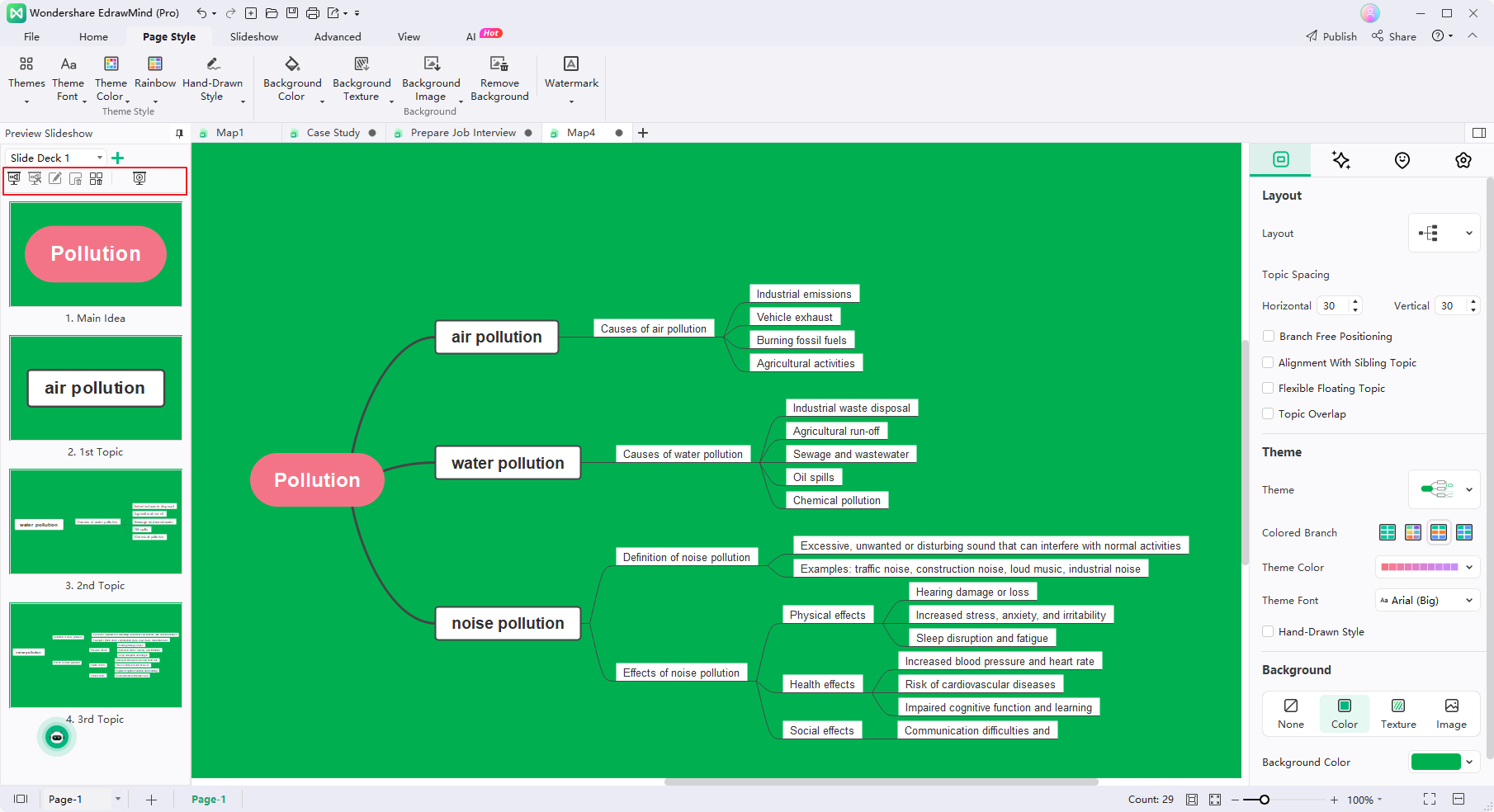Save the document with the floppy disk icon
Viewport: 1494px width, 812px height.
click(292, 13)
